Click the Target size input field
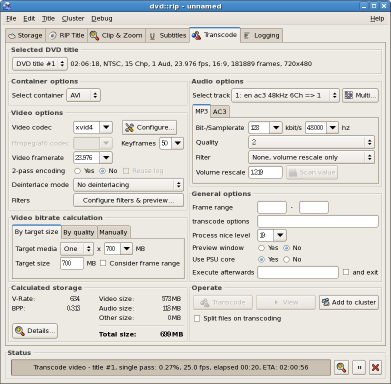The width and height of the screenshot is (391, 384). click(72, 263)
